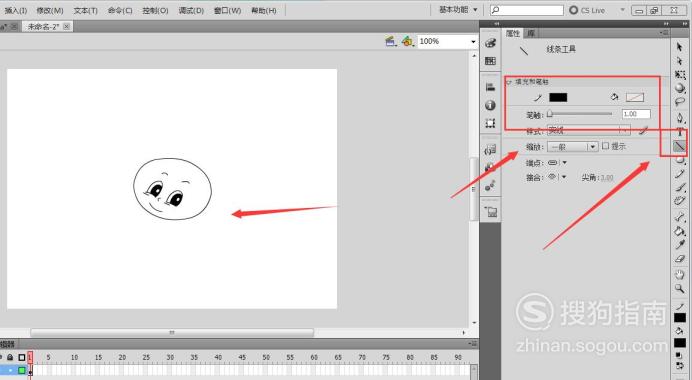Switch to the 属性 properties tab

pyautogui.click(x=512, y=33)
